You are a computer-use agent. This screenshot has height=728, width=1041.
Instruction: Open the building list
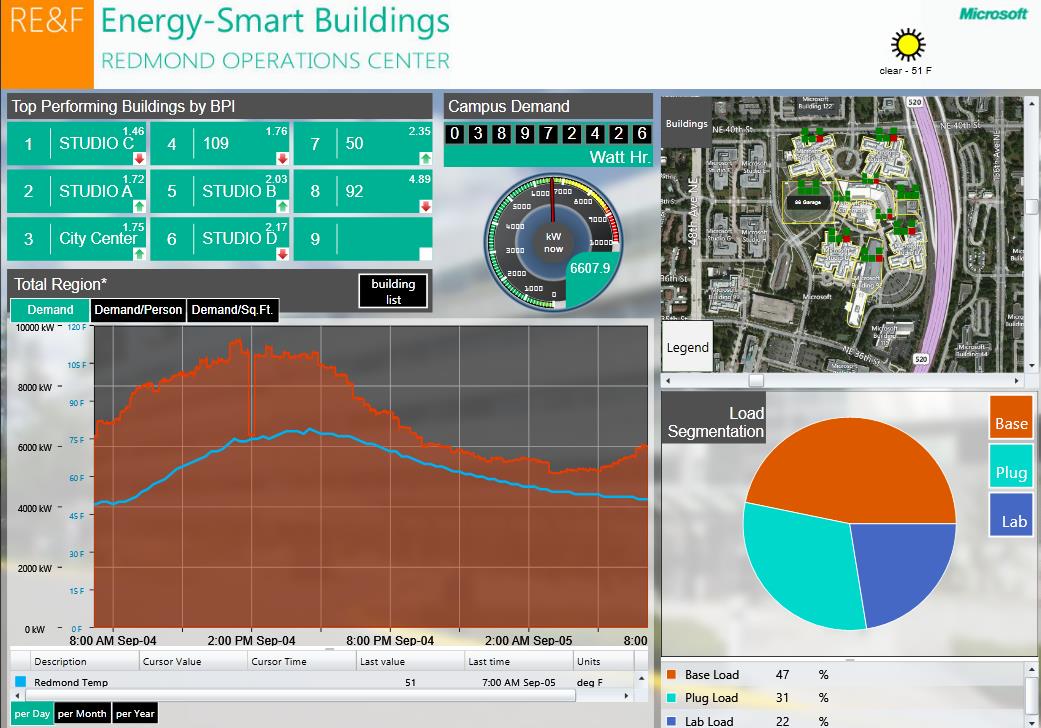[x=393, y=291]
